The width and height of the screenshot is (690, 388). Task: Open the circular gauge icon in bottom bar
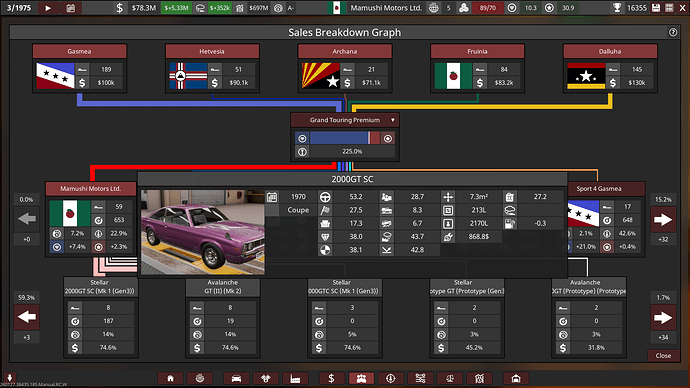(391, 378)
